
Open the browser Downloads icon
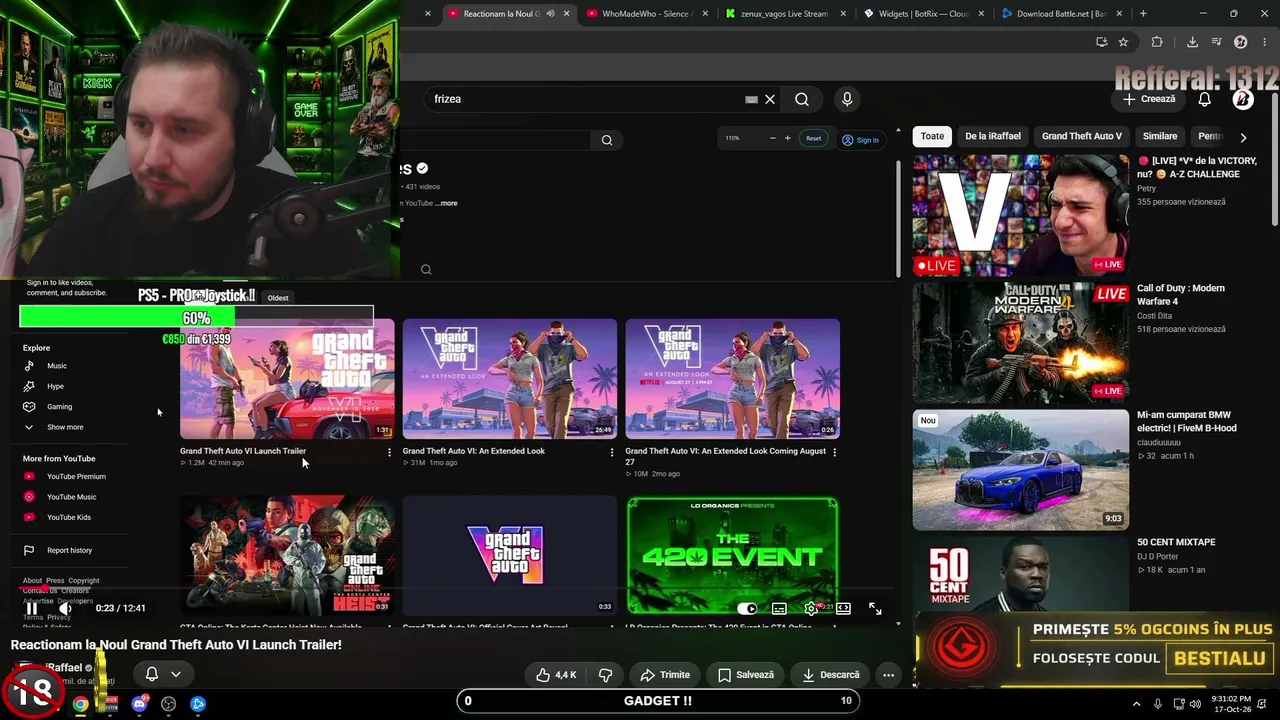tap(1192, 42)
